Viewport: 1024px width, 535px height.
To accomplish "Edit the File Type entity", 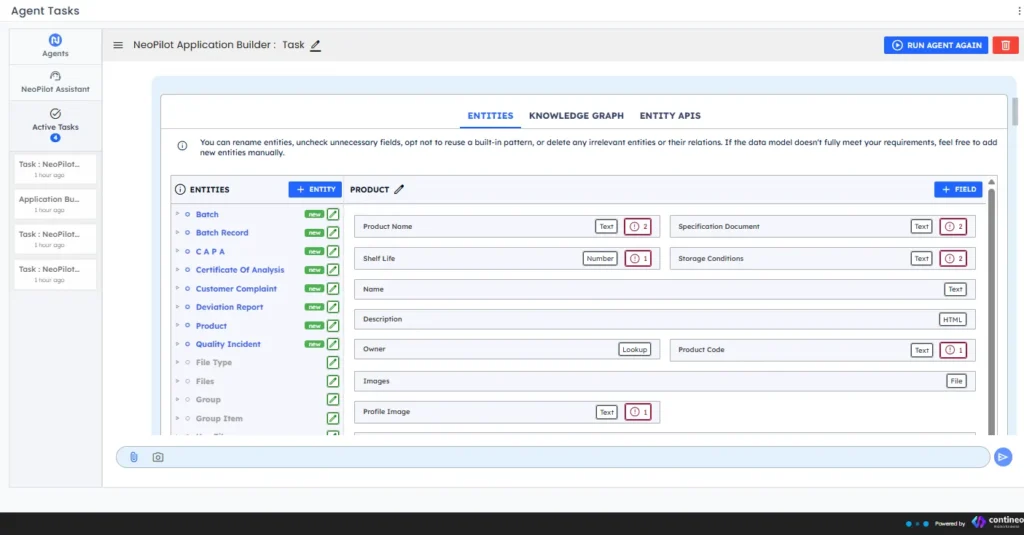I will (x=333, y=363).
